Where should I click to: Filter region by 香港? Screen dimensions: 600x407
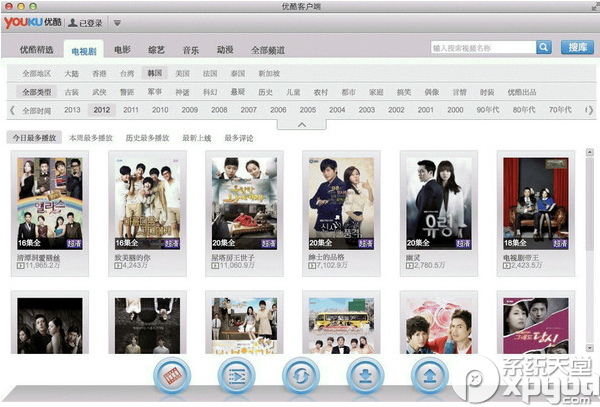click(99, 73)
